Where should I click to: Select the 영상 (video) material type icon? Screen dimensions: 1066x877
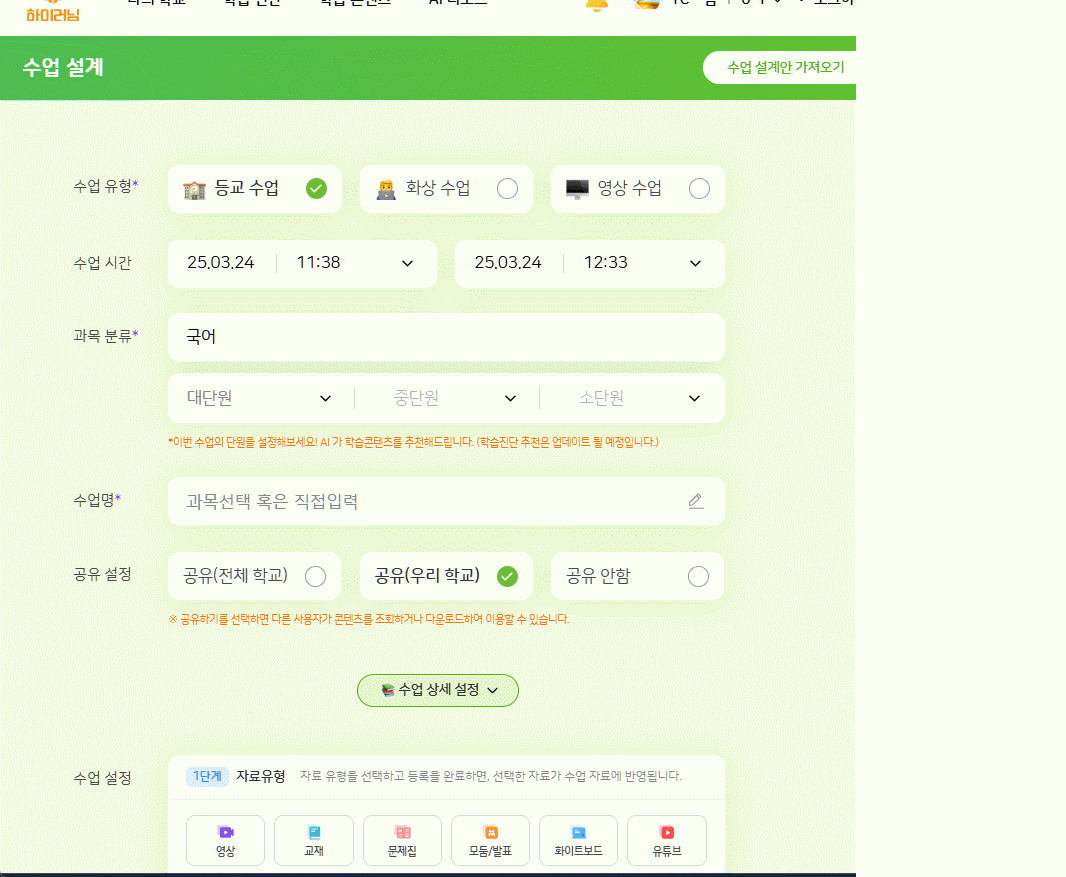pos(225,840)
